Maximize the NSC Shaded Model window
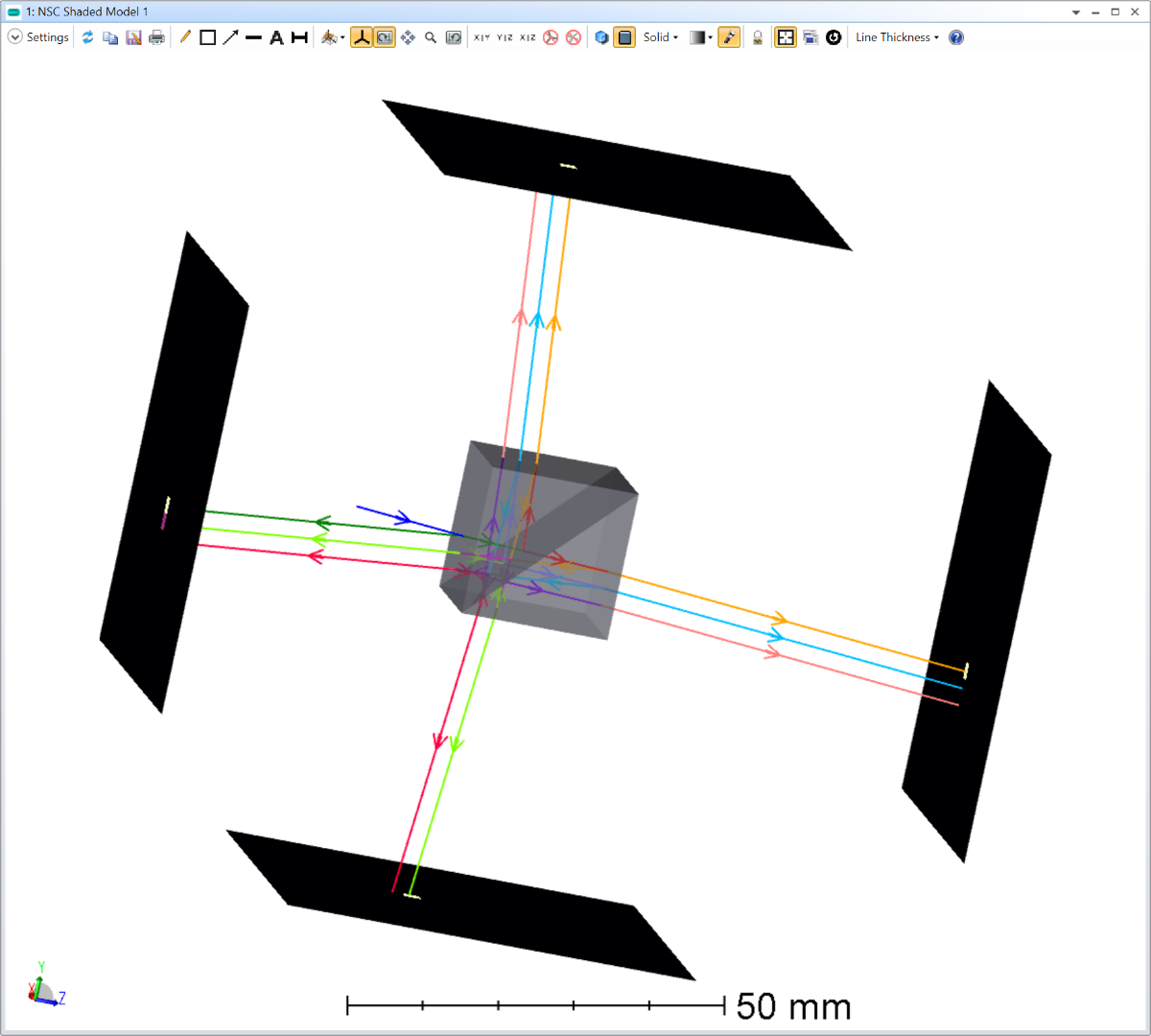 (x=1116, y=12)
